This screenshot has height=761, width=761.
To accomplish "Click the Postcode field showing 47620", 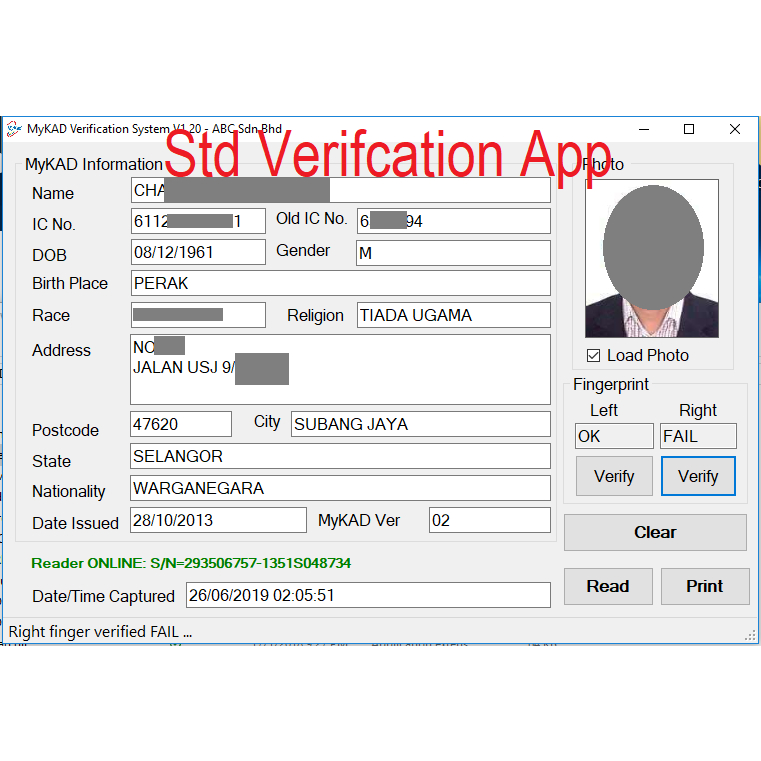I will coord(180,424).
